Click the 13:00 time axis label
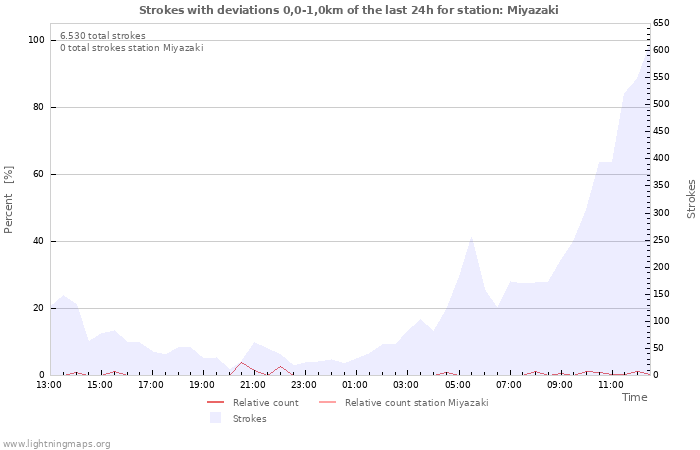 pyautogui.click(x=49, y=384)
